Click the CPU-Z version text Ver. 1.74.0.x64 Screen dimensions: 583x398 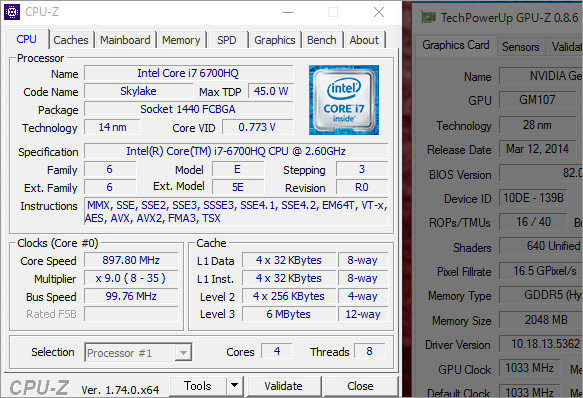(x=120, y=390)
